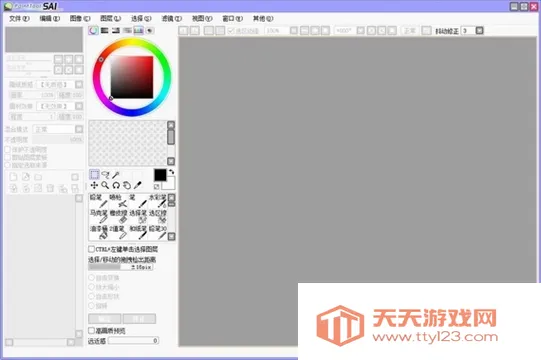Viewport: 541px width, 360px height.
Task: Enable the 高画质预览 checkbox
Action: point(91,330)
